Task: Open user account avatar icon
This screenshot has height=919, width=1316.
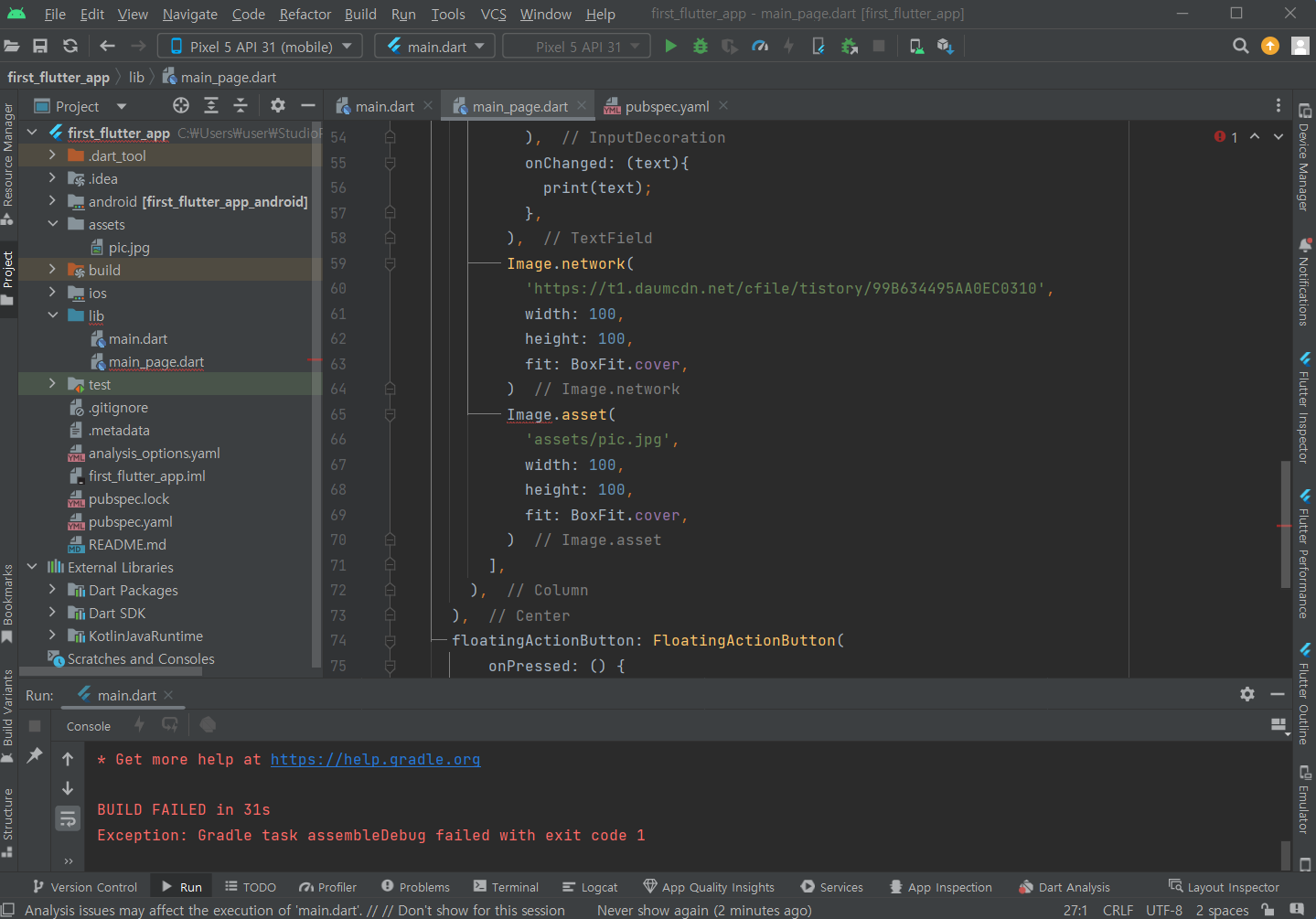Action: click(1300, 47)
